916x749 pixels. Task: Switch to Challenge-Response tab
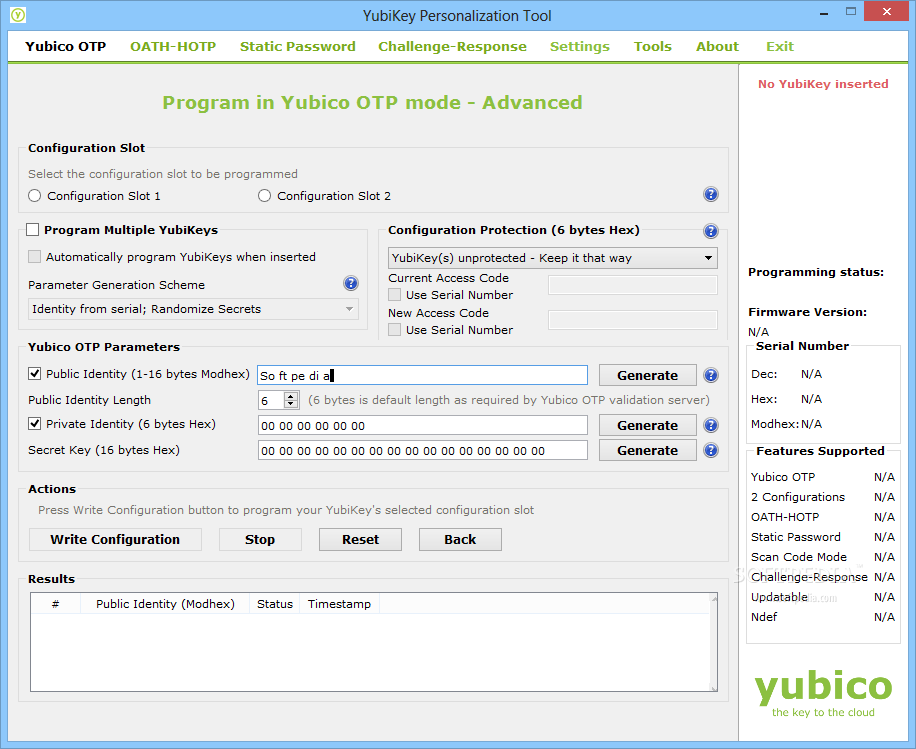(x=452, y=46)
